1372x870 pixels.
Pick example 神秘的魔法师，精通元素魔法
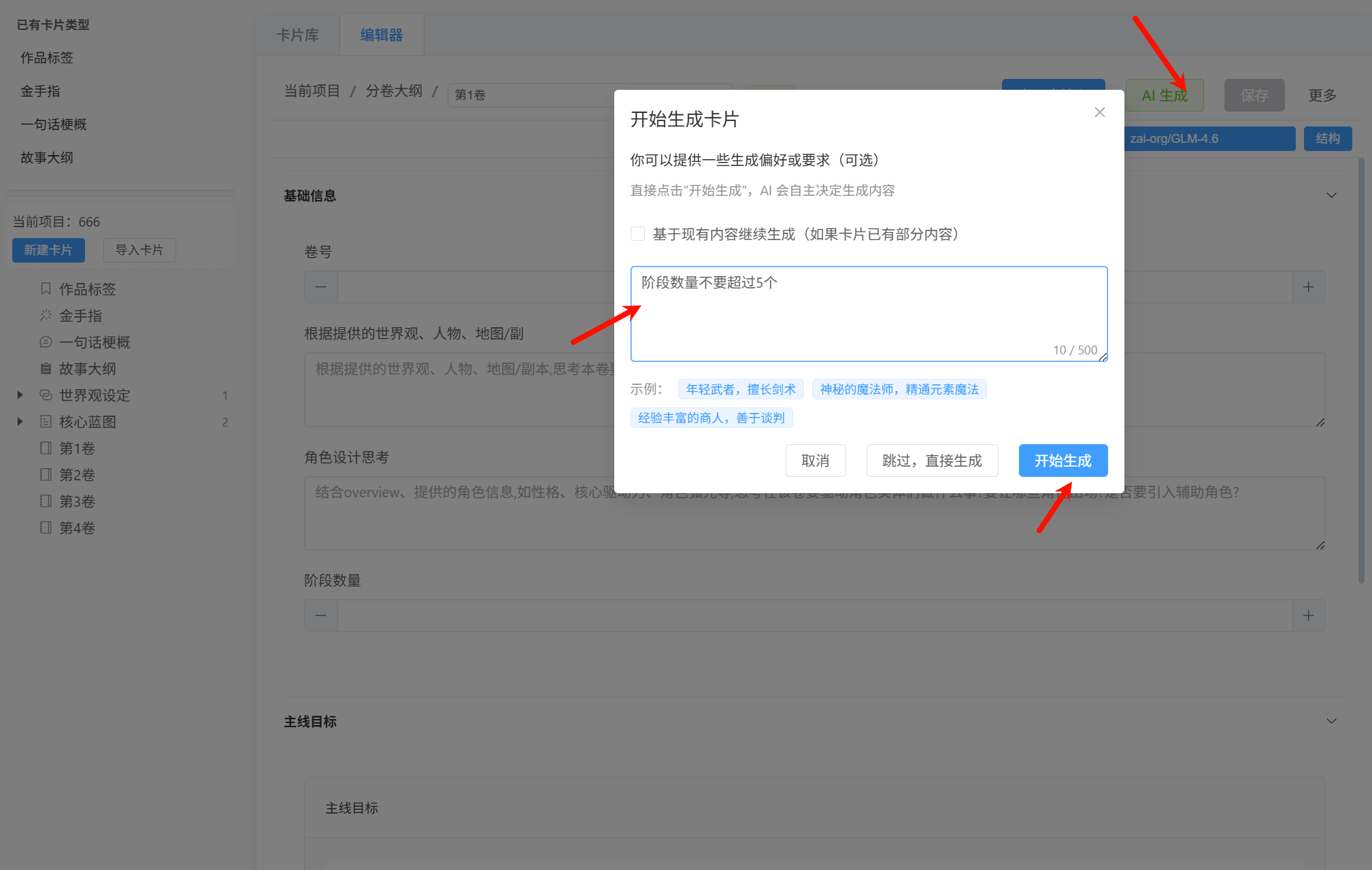[x=899, y=389]
